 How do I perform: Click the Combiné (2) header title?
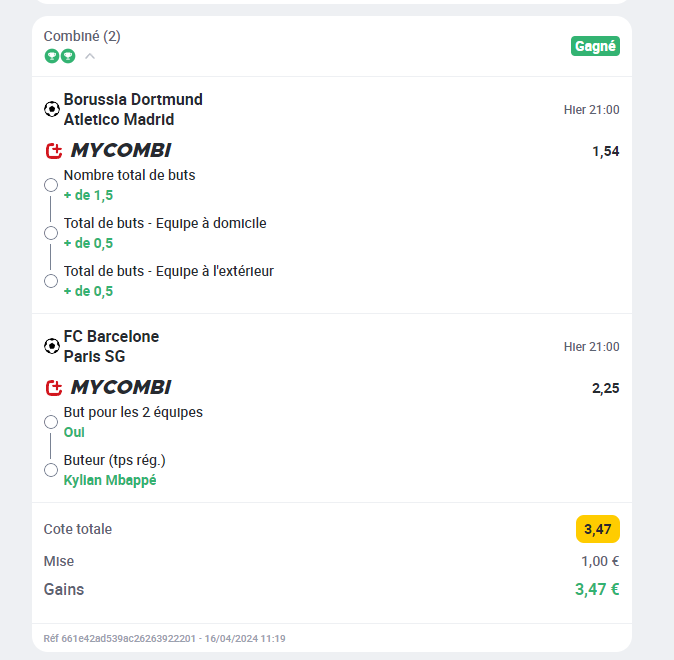[82, 36]
